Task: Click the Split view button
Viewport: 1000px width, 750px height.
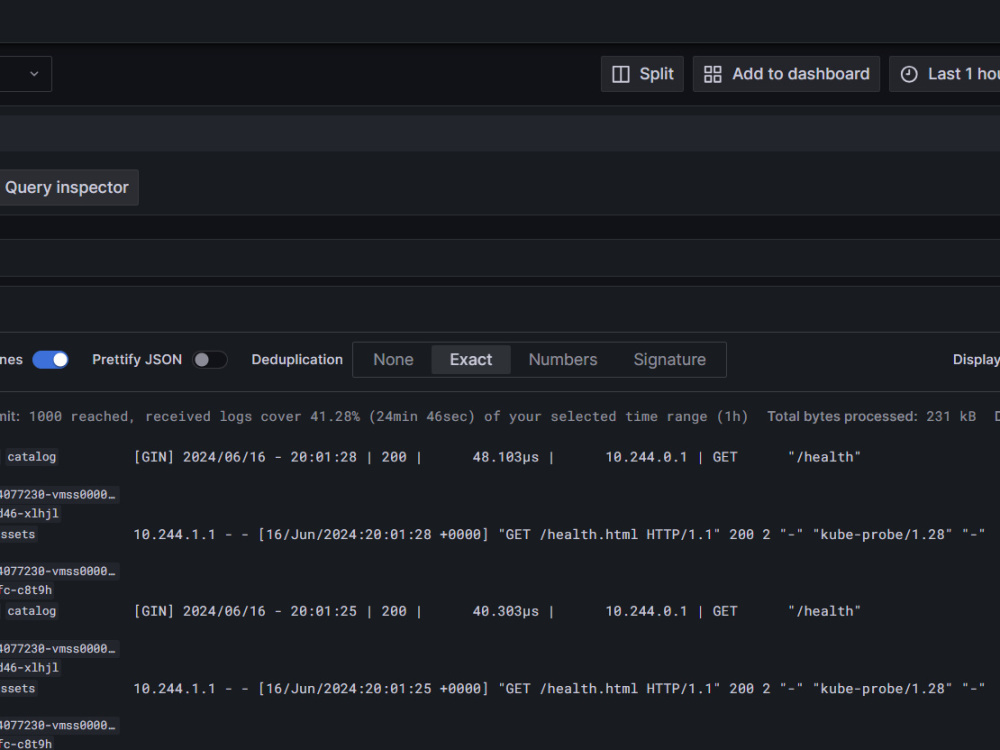Action: [642, 74]
